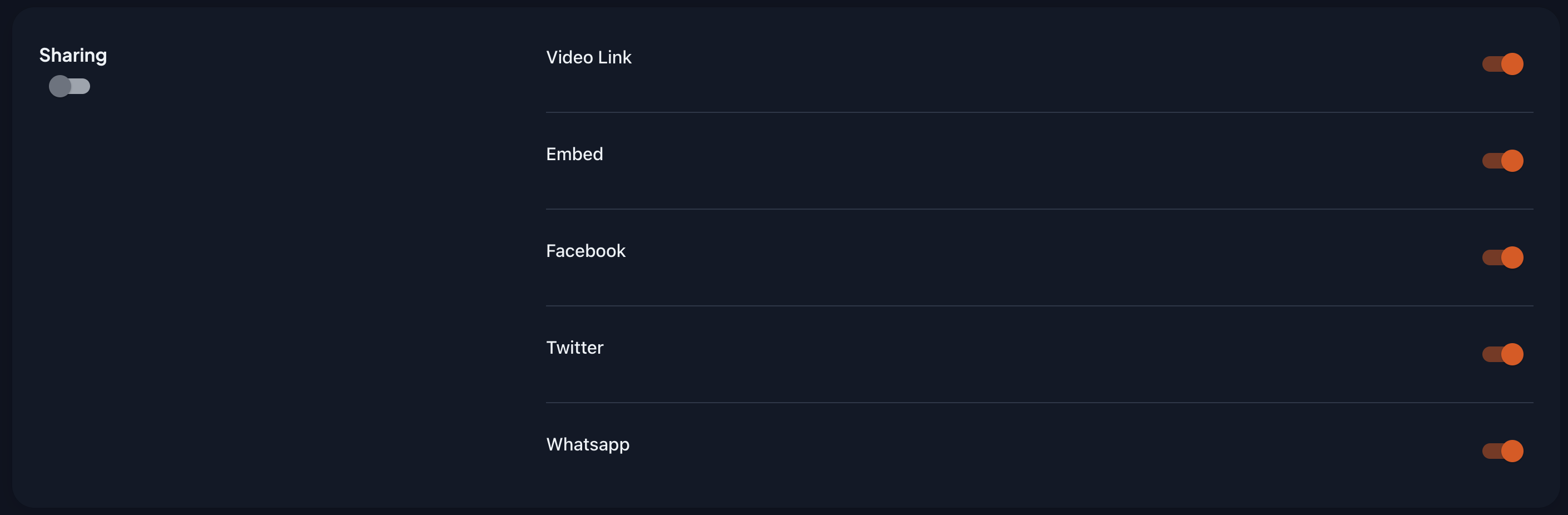The height and width of the screenshot is (515, 1568).
Task: Click the Facebook toggle switch
Action: point(1502,256)
